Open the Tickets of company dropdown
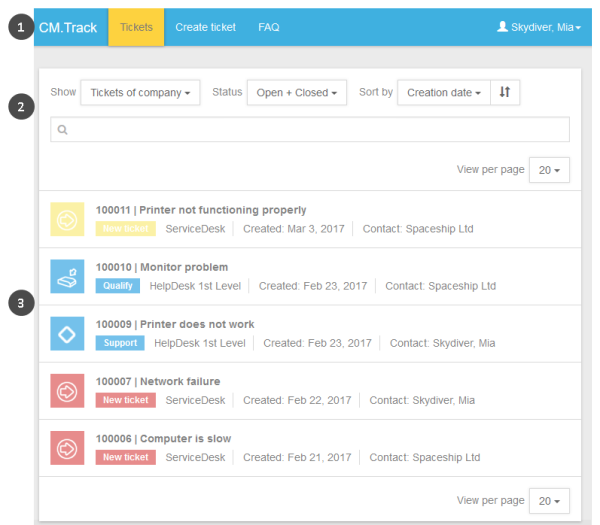Image resolution: width=600 pixels, height=525 pixels. [x=140, y=93]
